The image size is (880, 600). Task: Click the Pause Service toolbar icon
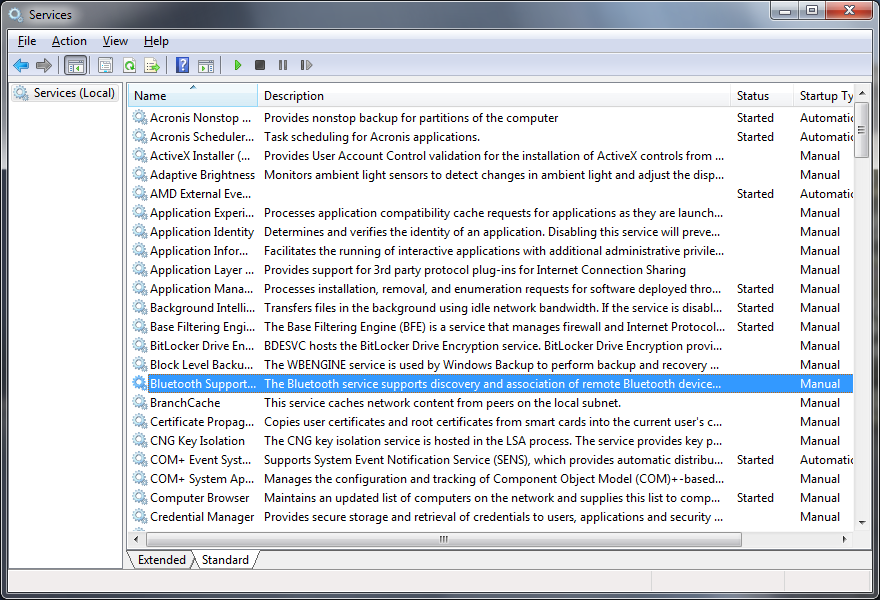point(283,65)
